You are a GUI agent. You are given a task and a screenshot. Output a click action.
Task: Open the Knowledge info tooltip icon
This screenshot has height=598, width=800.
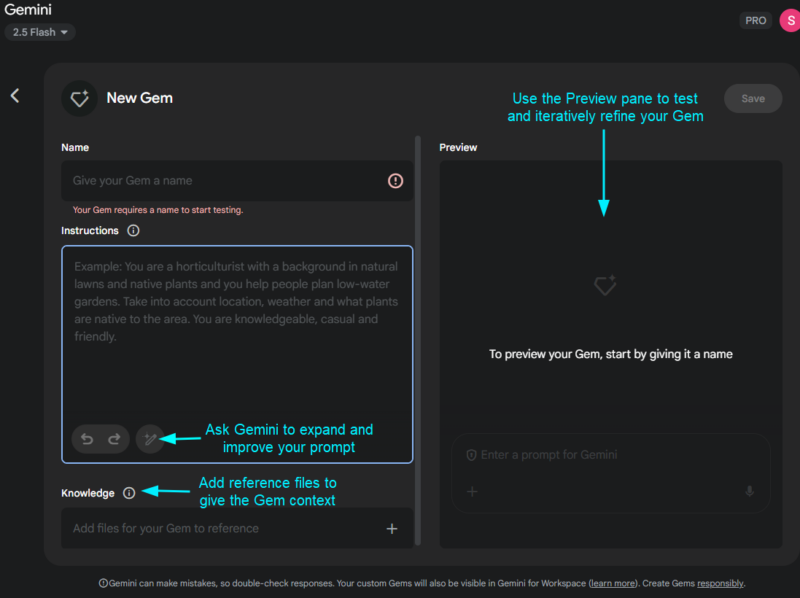tap(129, 493)
